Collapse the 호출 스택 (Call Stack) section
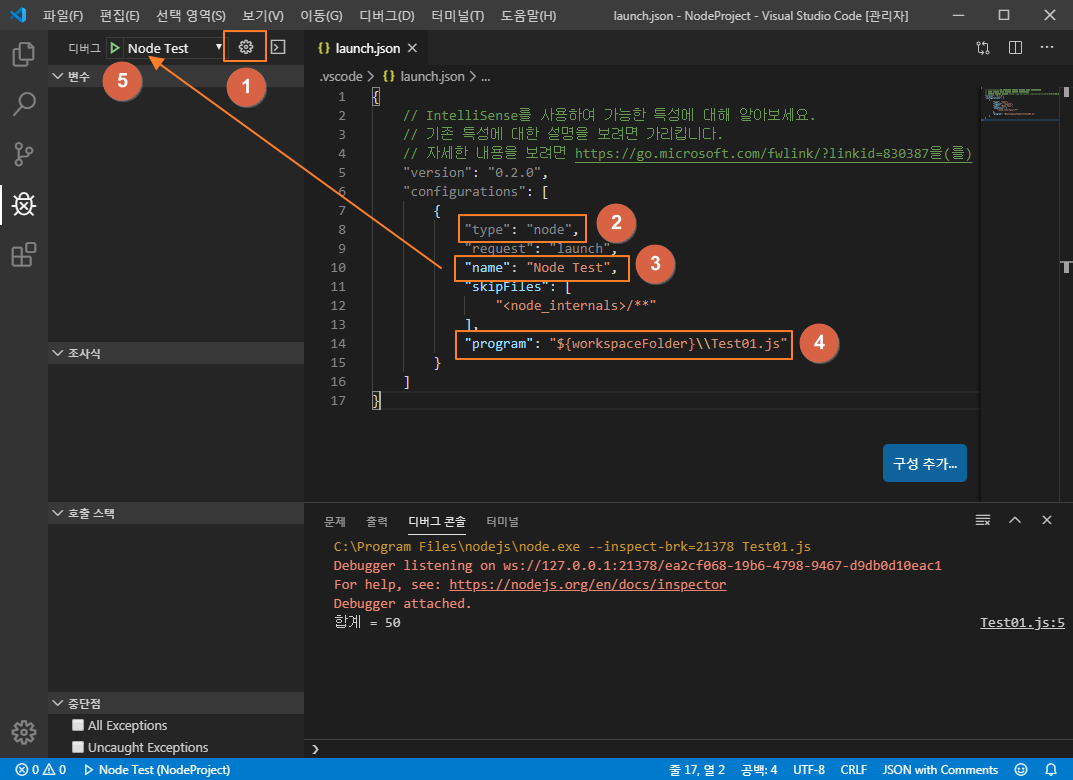Viewport: 1073px width, 780px height. tap(176, 513)
